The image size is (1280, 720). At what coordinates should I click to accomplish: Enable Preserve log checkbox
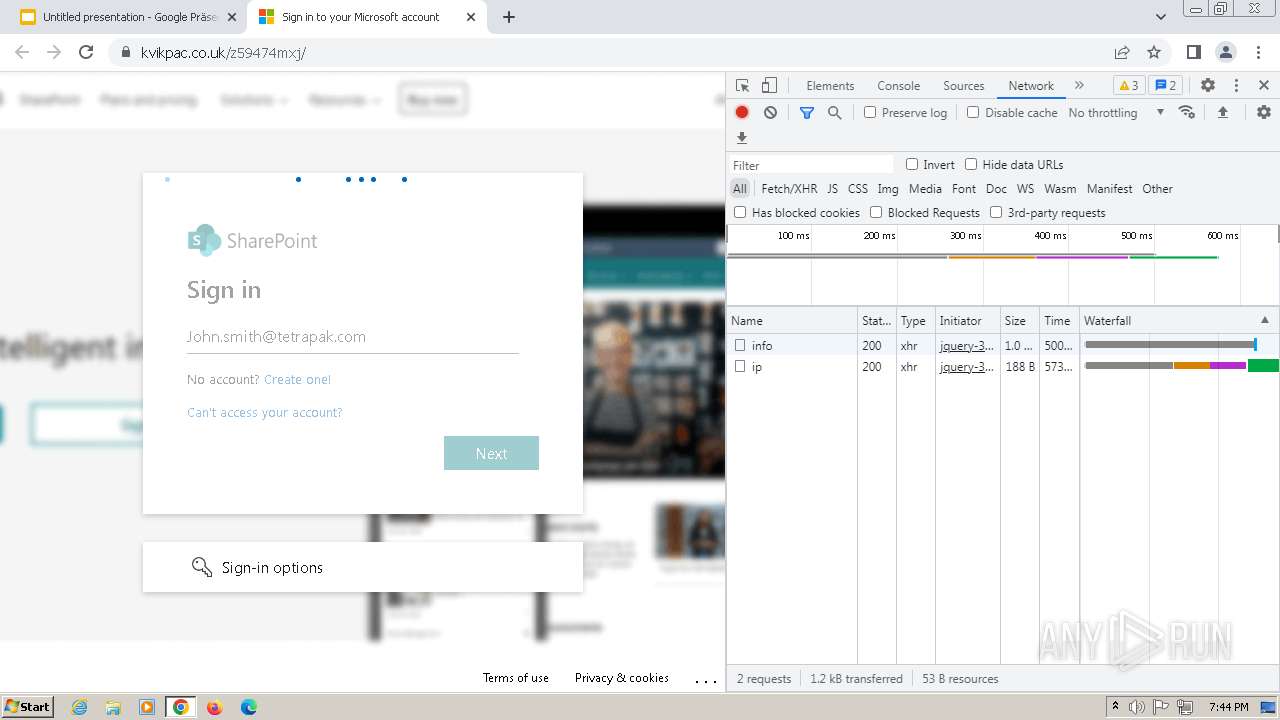870,113
